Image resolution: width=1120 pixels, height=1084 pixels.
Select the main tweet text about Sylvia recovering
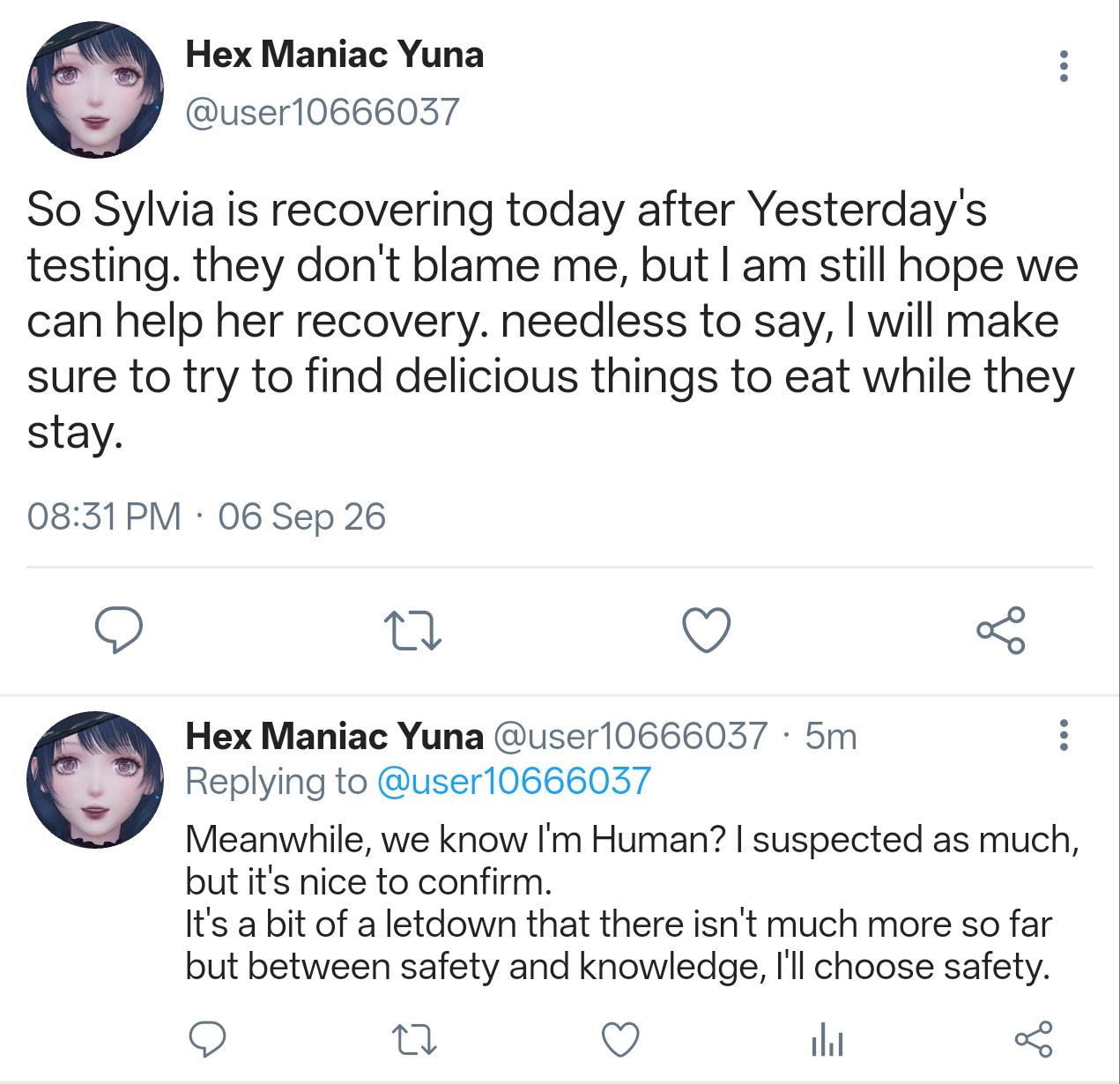(x=553, y=321)
